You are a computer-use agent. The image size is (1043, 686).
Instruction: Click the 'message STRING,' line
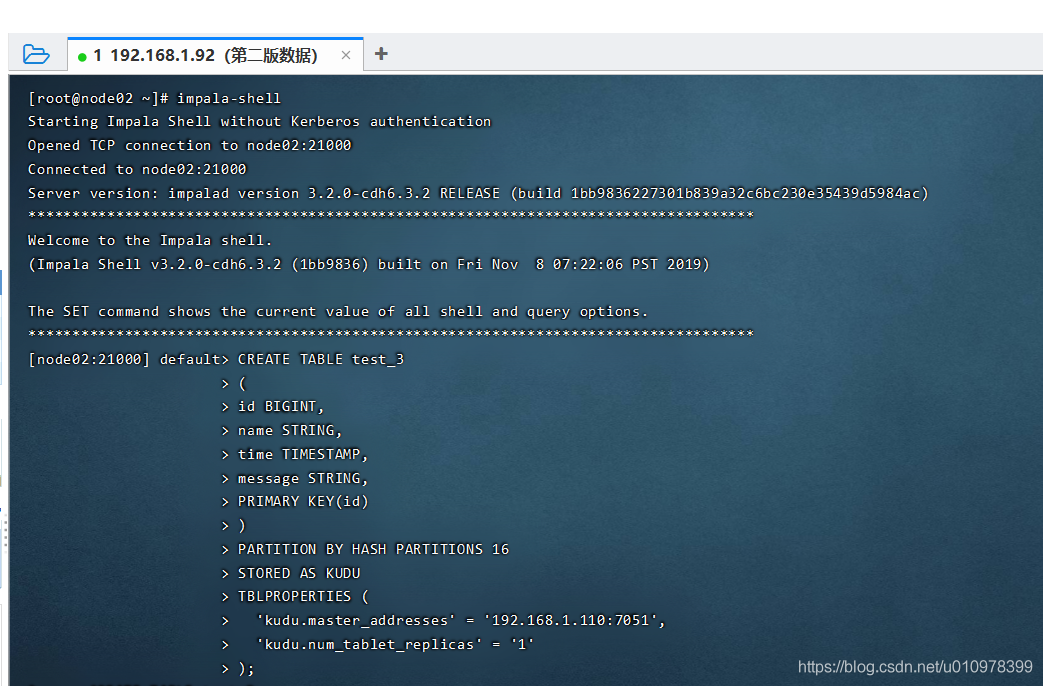[x=303, y=478]
